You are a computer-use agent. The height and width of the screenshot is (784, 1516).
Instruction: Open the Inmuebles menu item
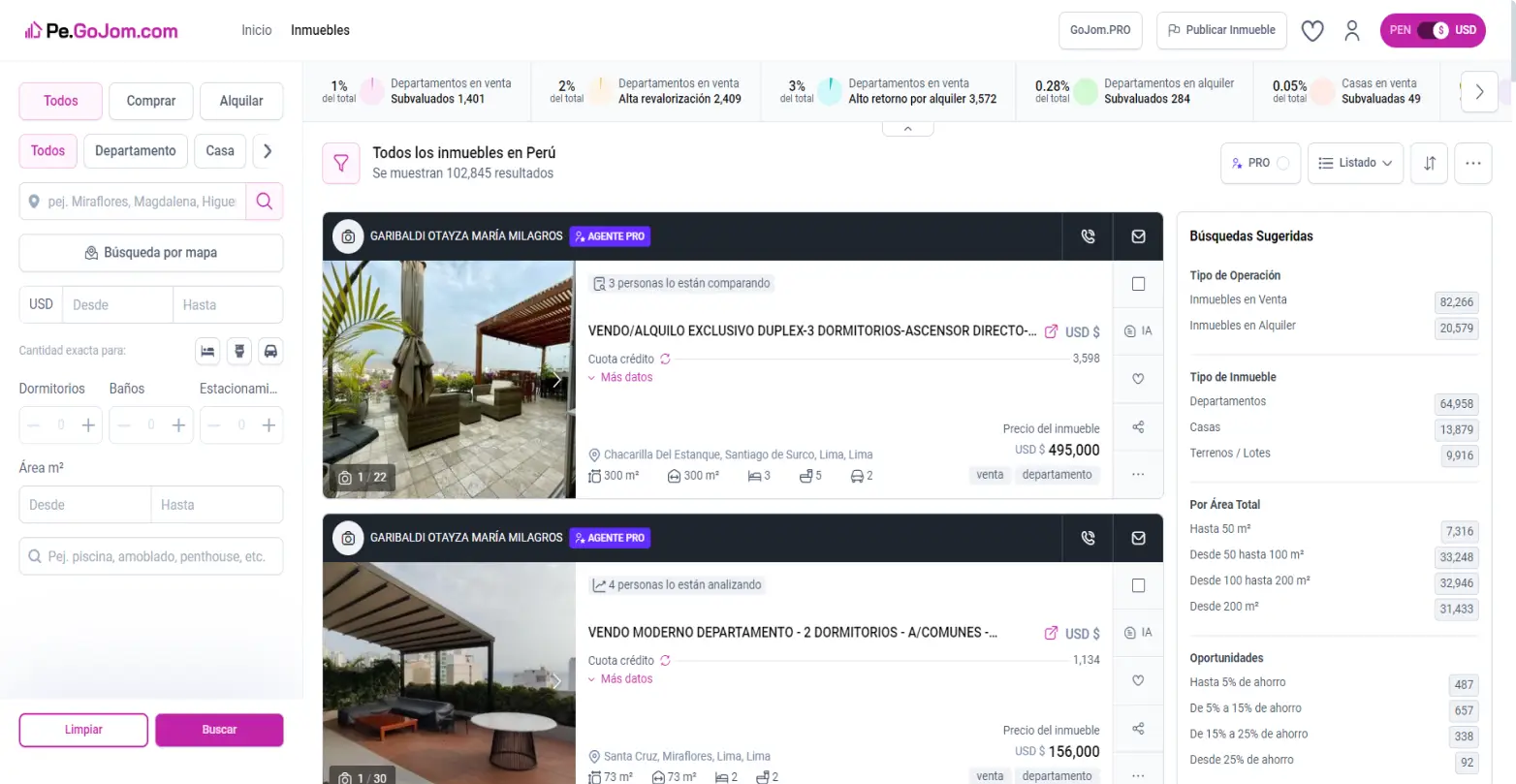coord(320,30)
